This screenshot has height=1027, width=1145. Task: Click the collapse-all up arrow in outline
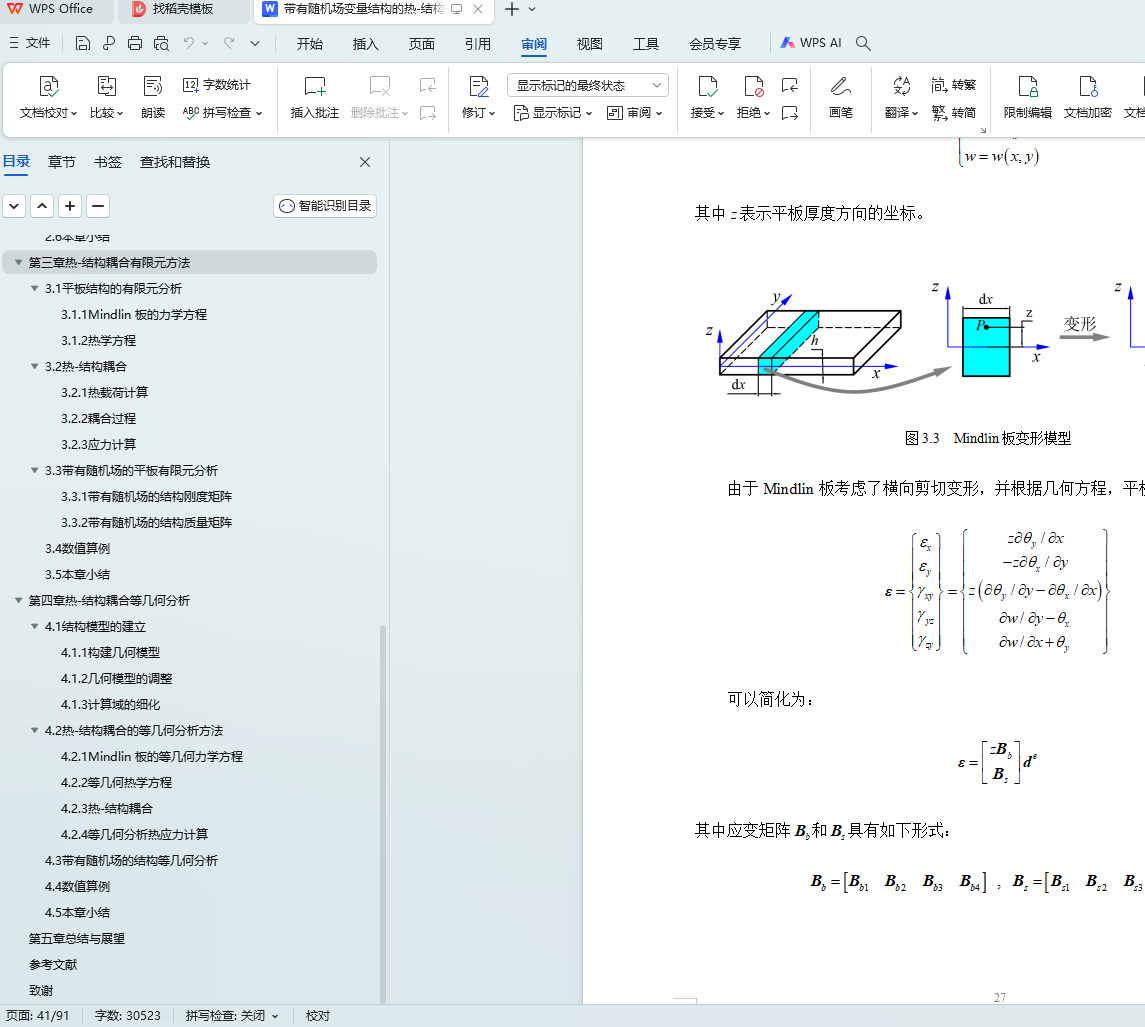[x=42, y=206]
